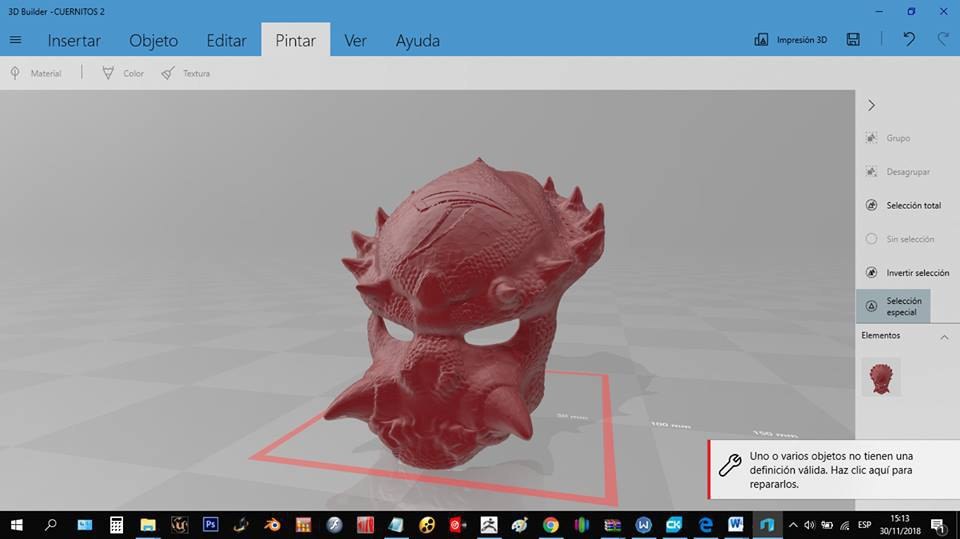Open the Objeto tab
This screenshot has height=539, width=960.
click(153, 40)
